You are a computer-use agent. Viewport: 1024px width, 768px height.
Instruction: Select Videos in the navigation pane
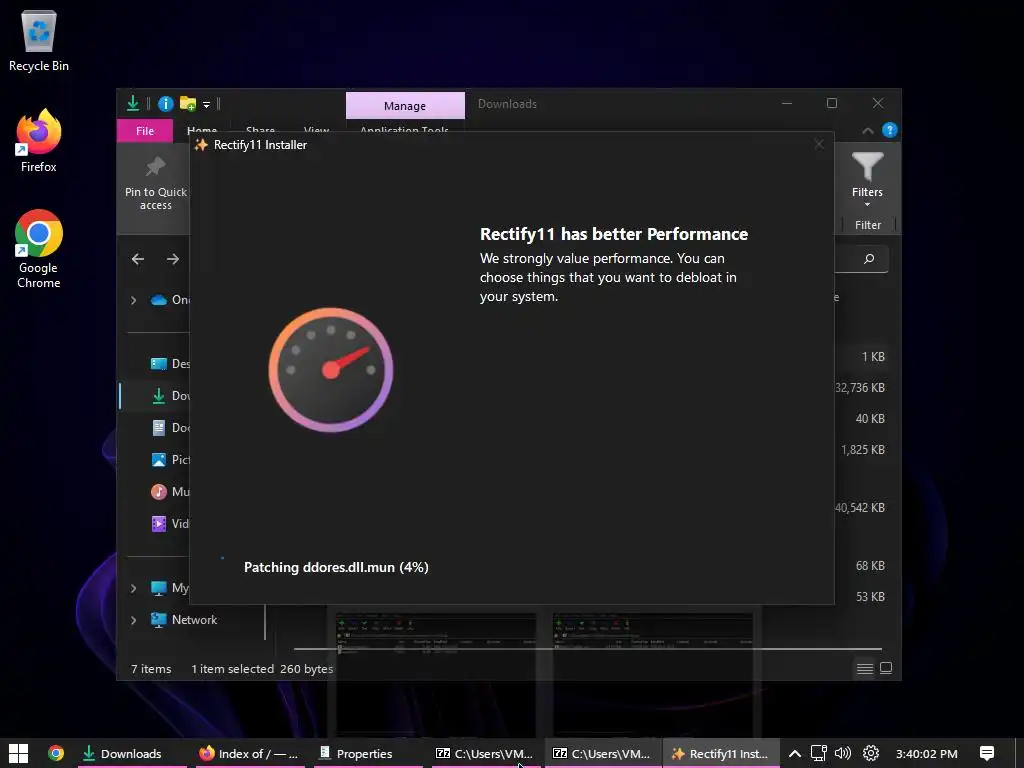click(170, 524)
